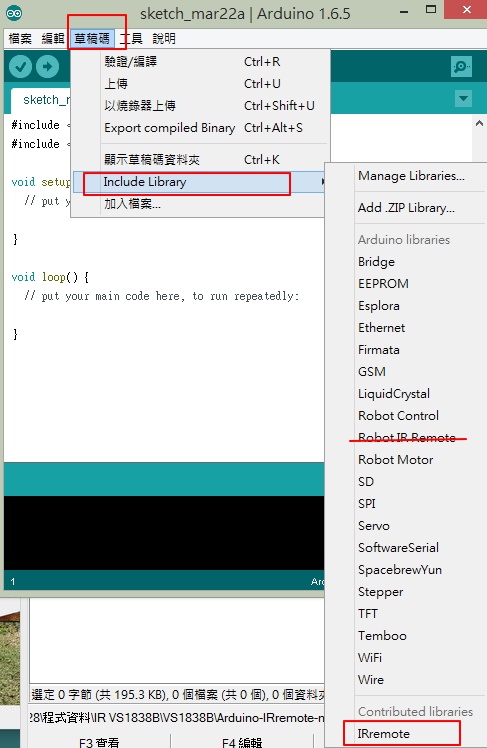Open the 工具 menu
The width and height of the screenshot is (487, 748).
pyautogui.click(x=131, y=39)
